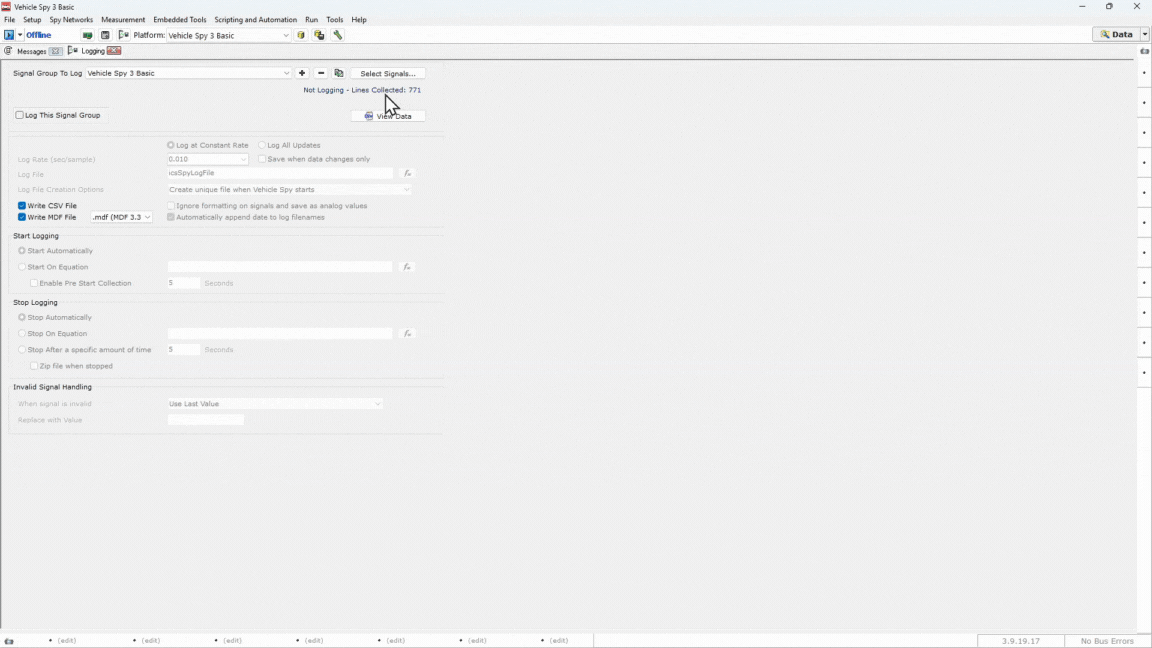Open the Spy Networks menu
This screenshot has height=648, width=1152.
(x=71, y=19)
